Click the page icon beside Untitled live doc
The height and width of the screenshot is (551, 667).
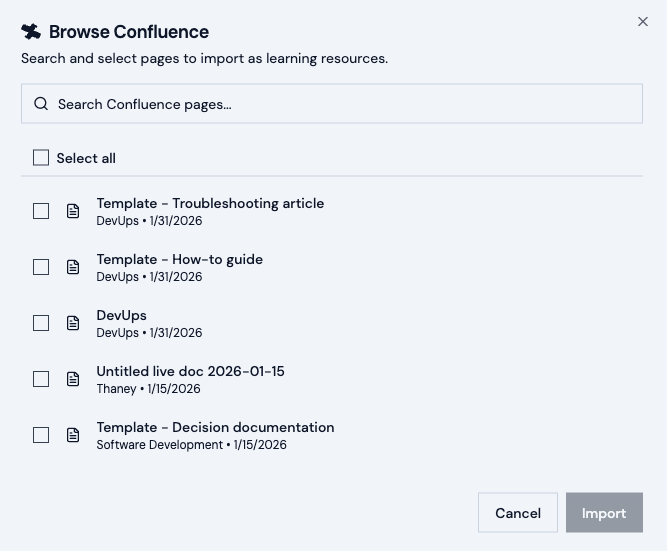73,379
